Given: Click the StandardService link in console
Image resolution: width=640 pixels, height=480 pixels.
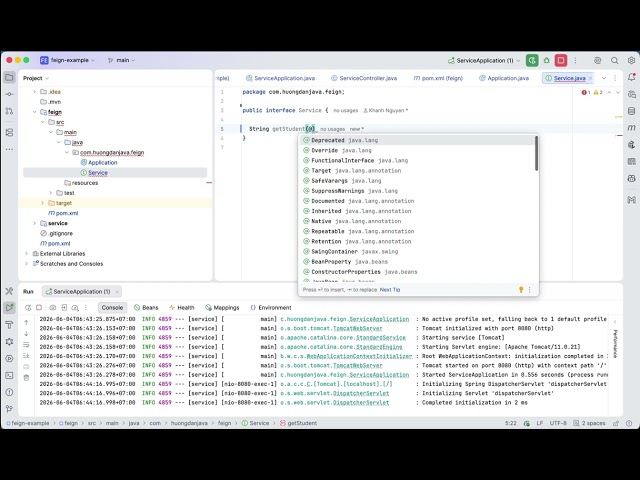Looking at the screenshot, I should pyautogui.click(x=381, y=338).
